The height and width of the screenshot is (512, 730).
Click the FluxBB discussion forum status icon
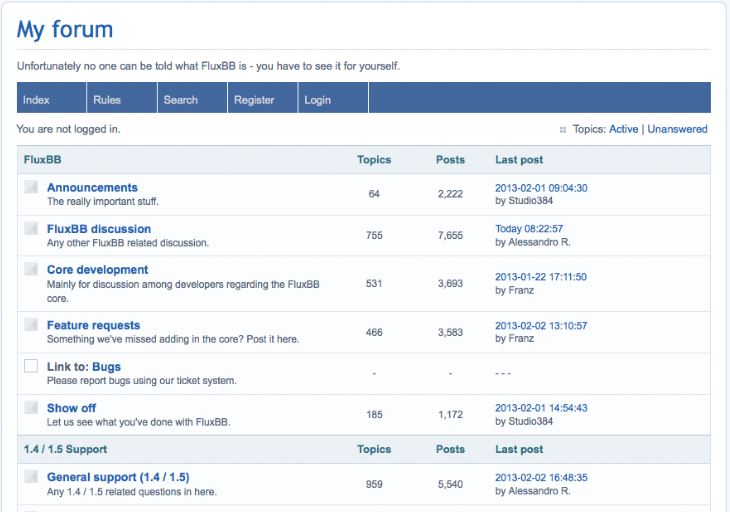(31, 228)
